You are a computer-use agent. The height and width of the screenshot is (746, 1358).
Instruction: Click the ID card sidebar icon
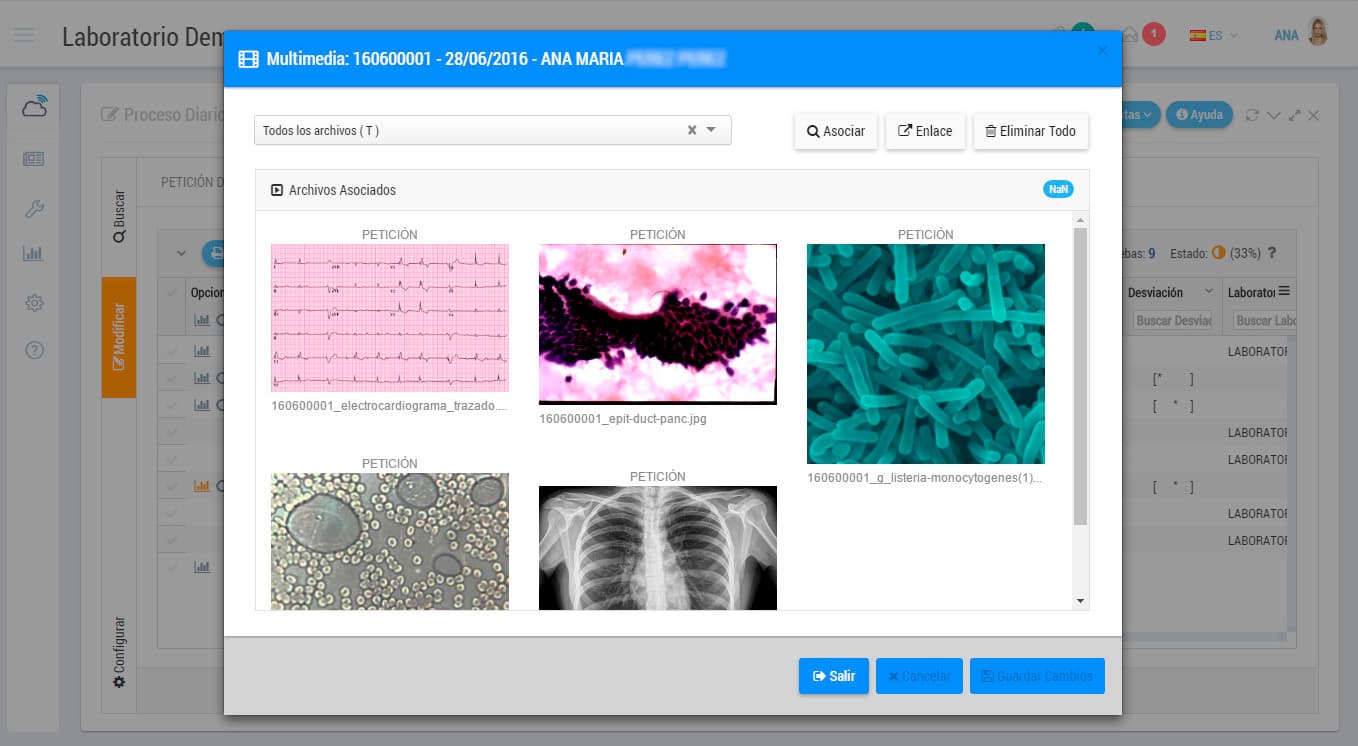pyautogui.click(x=34, y=159)
